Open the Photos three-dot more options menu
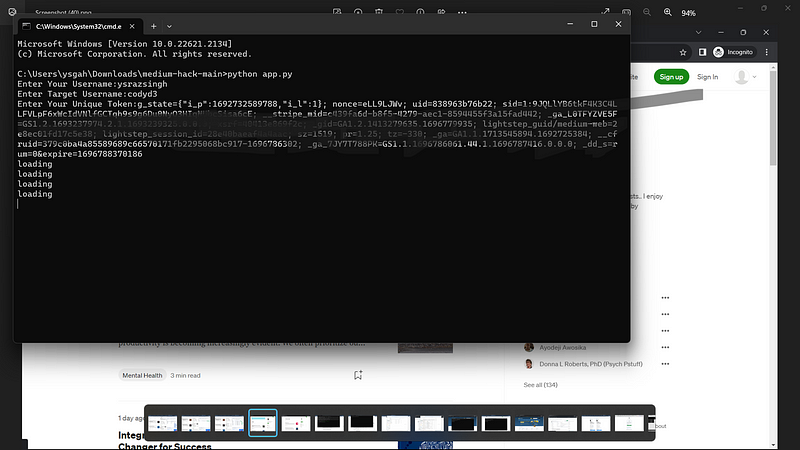Viewport: 800px width, 450px height. [462, 12]
